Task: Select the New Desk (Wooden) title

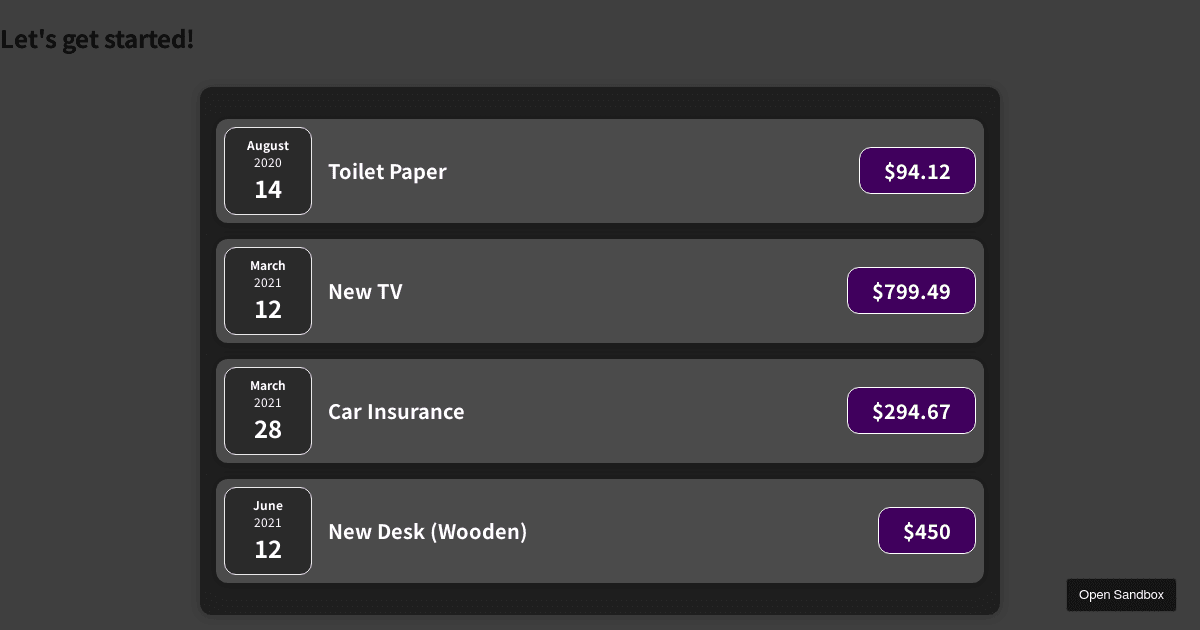Action: 427,531
